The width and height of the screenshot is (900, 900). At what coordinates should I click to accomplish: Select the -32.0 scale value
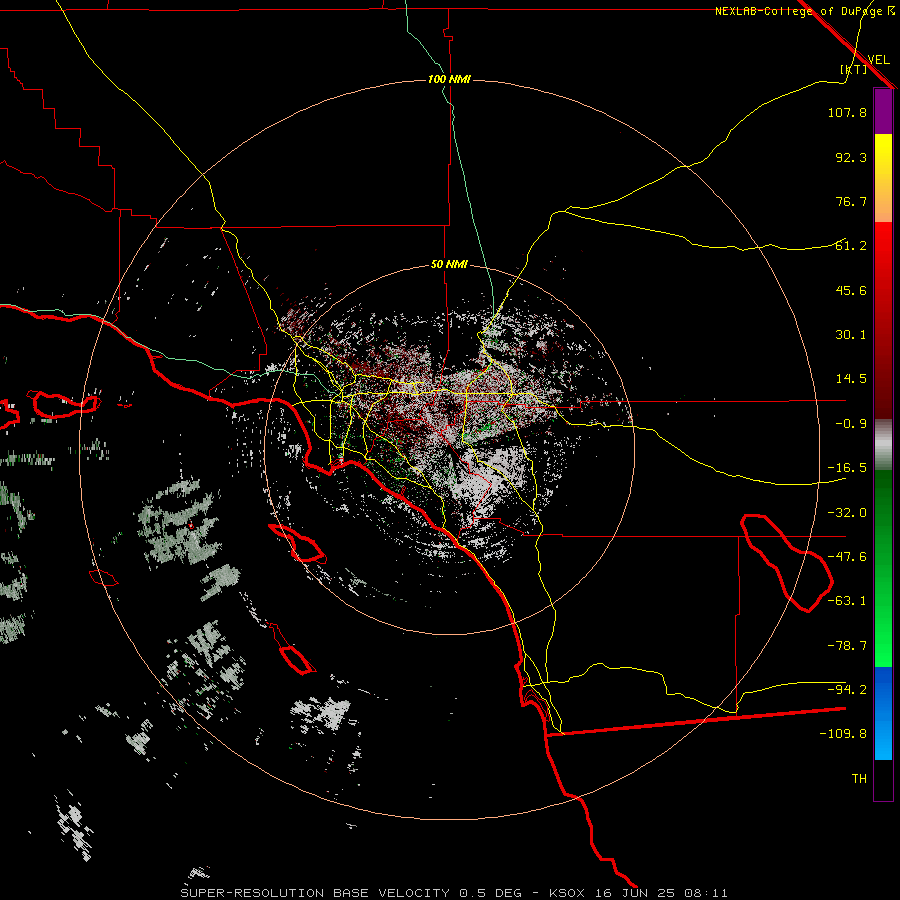tap(847, 513)
